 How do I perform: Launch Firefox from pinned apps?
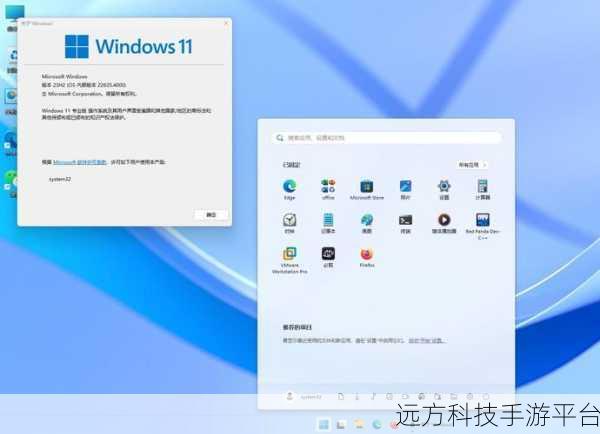point(367,257)
